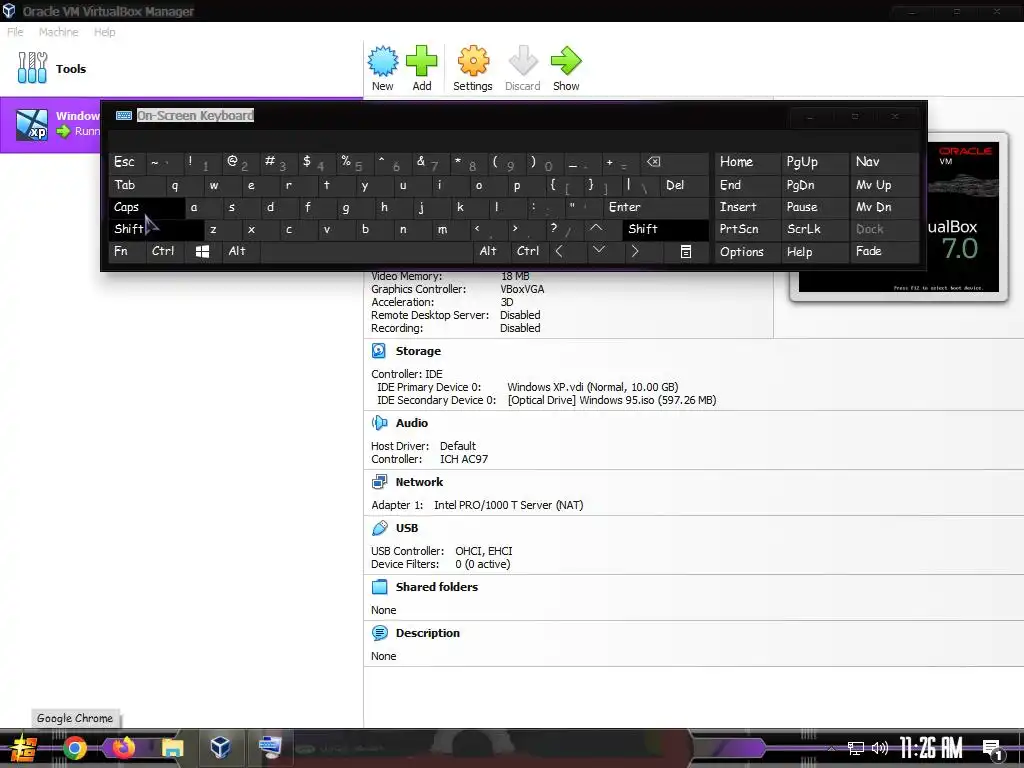Click the Network section icon
The height and width of the screenshot is (768, 1024).
(x=379, y=482)
